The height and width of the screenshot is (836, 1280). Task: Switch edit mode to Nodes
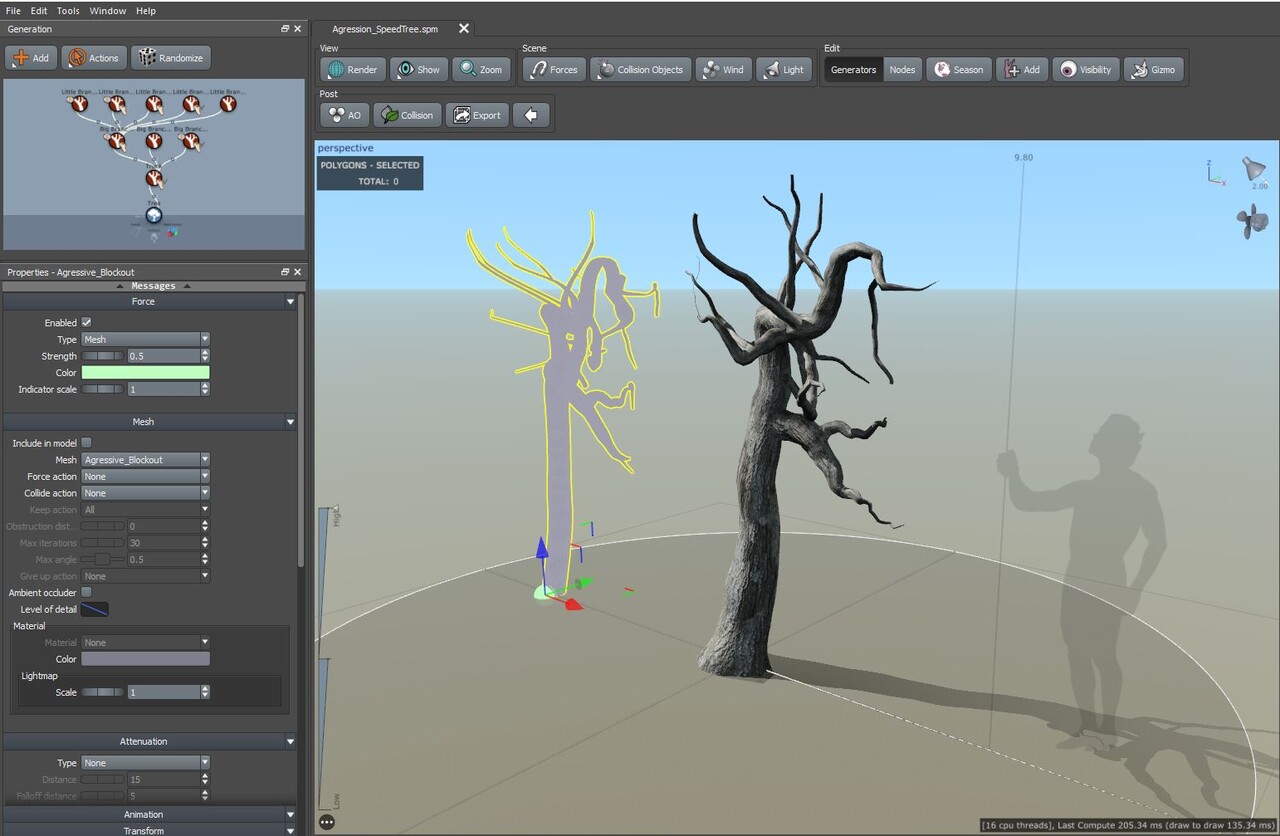[x=902, y=70]
